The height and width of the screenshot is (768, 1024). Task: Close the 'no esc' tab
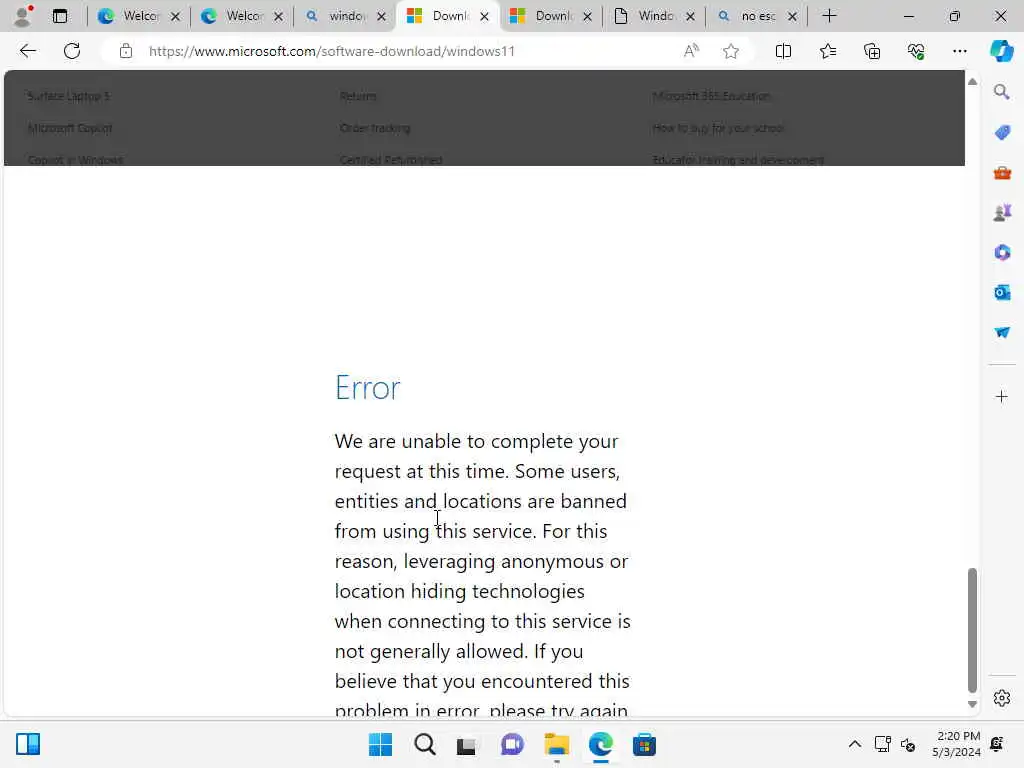(792, 16)
